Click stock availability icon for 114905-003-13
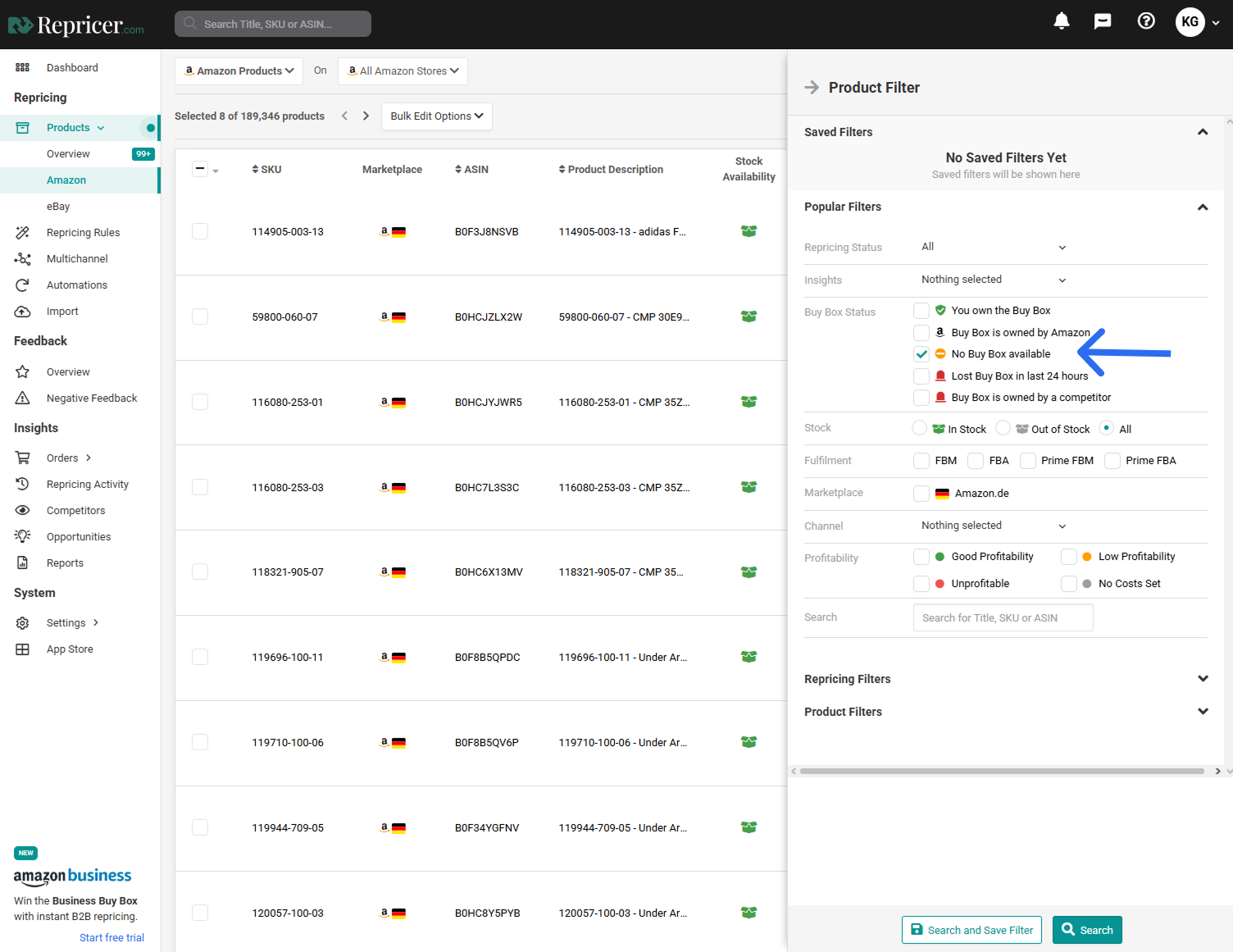The width and height of the screenshot is (1233, 952). (748, 231)
